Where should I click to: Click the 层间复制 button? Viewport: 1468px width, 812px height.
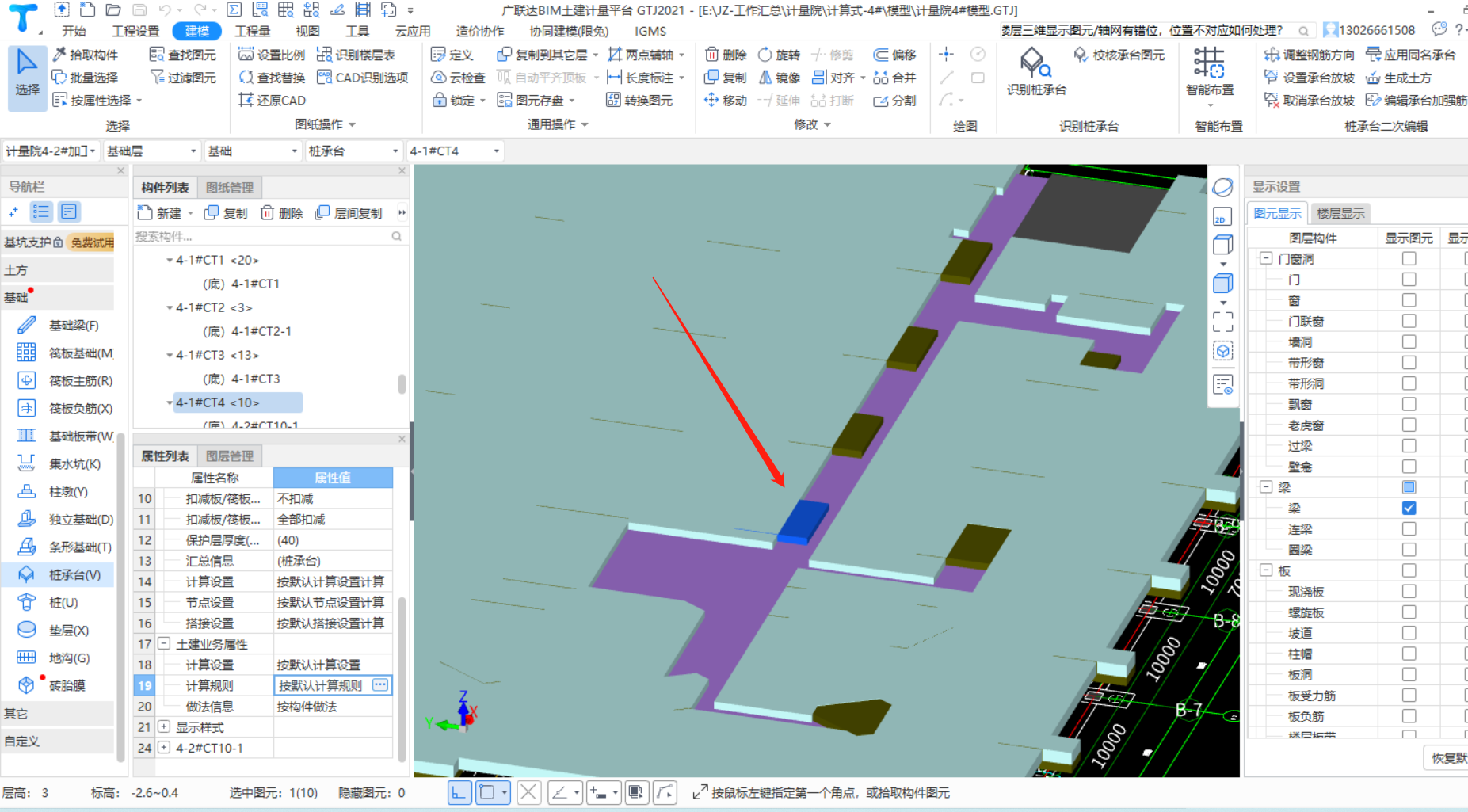pyautogui.click(x=349, y=212)
